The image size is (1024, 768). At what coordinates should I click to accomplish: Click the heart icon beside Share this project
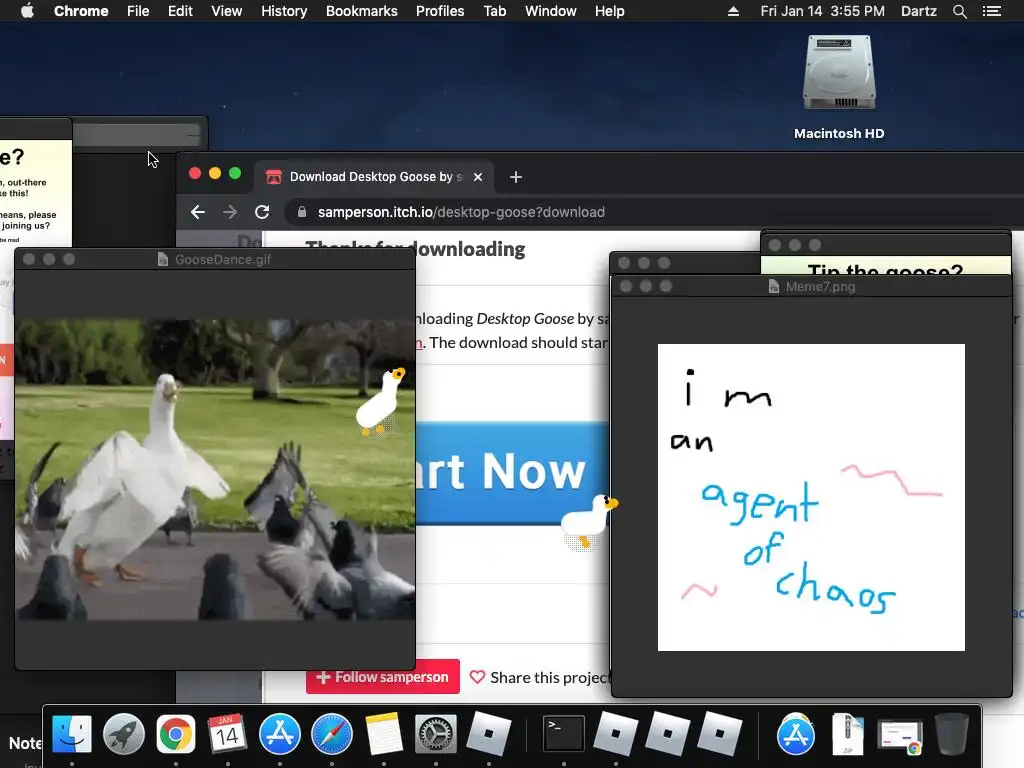click(477, 677)
